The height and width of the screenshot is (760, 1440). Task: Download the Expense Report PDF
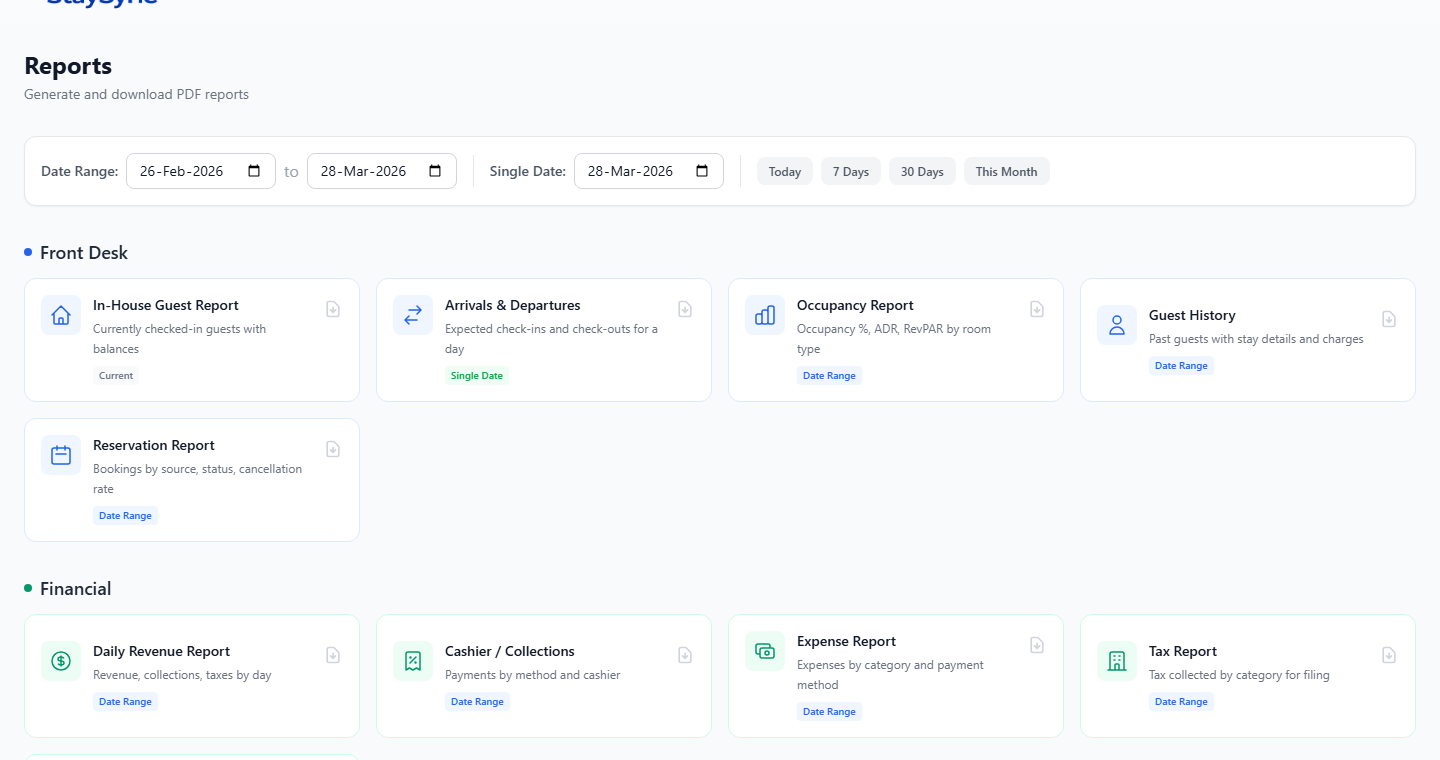coord(1037,646)
